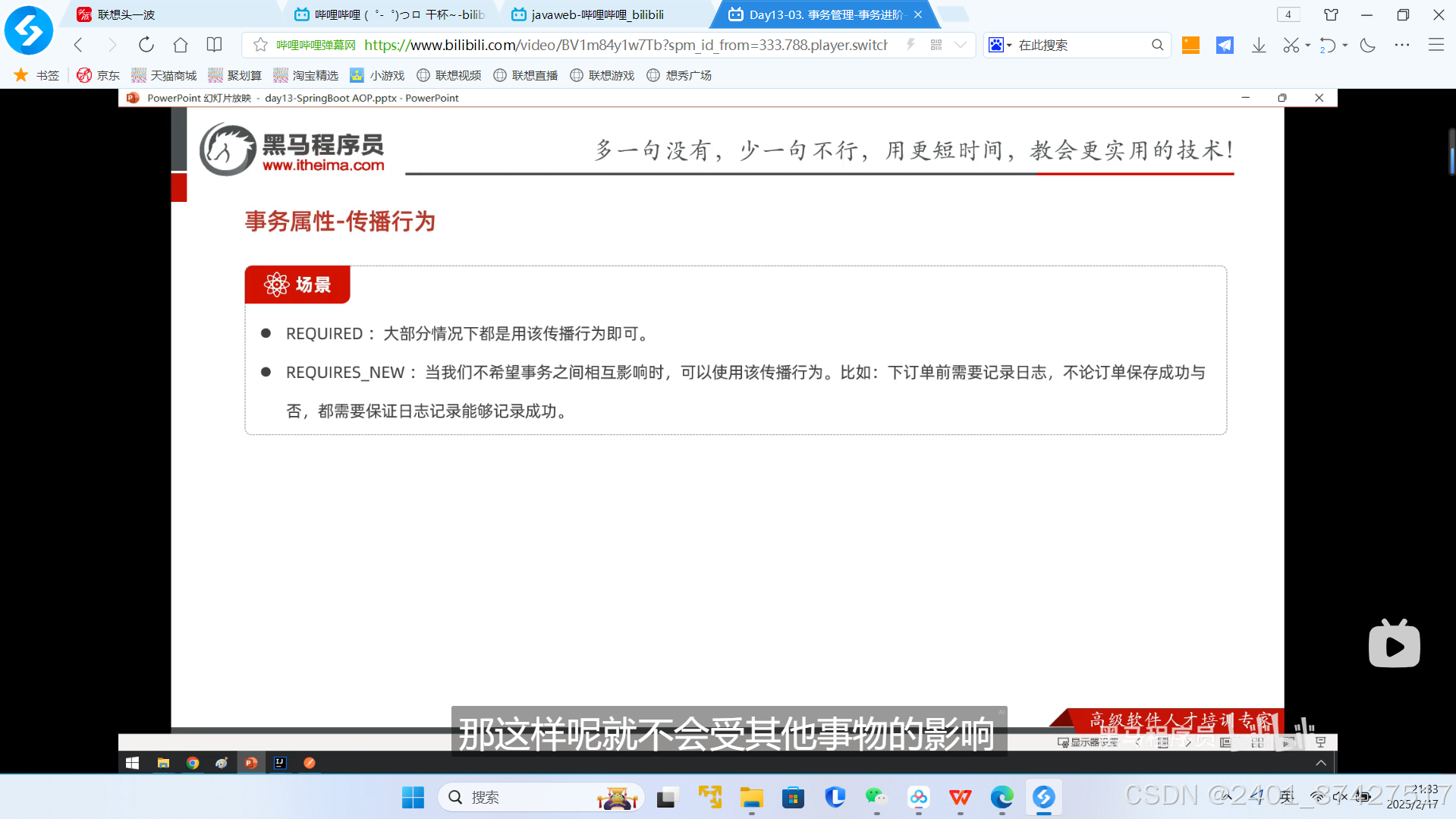Screen dimensions: 1456x819
Task: Expand the address bar history dropdown
Action: (x=961, y=45)
